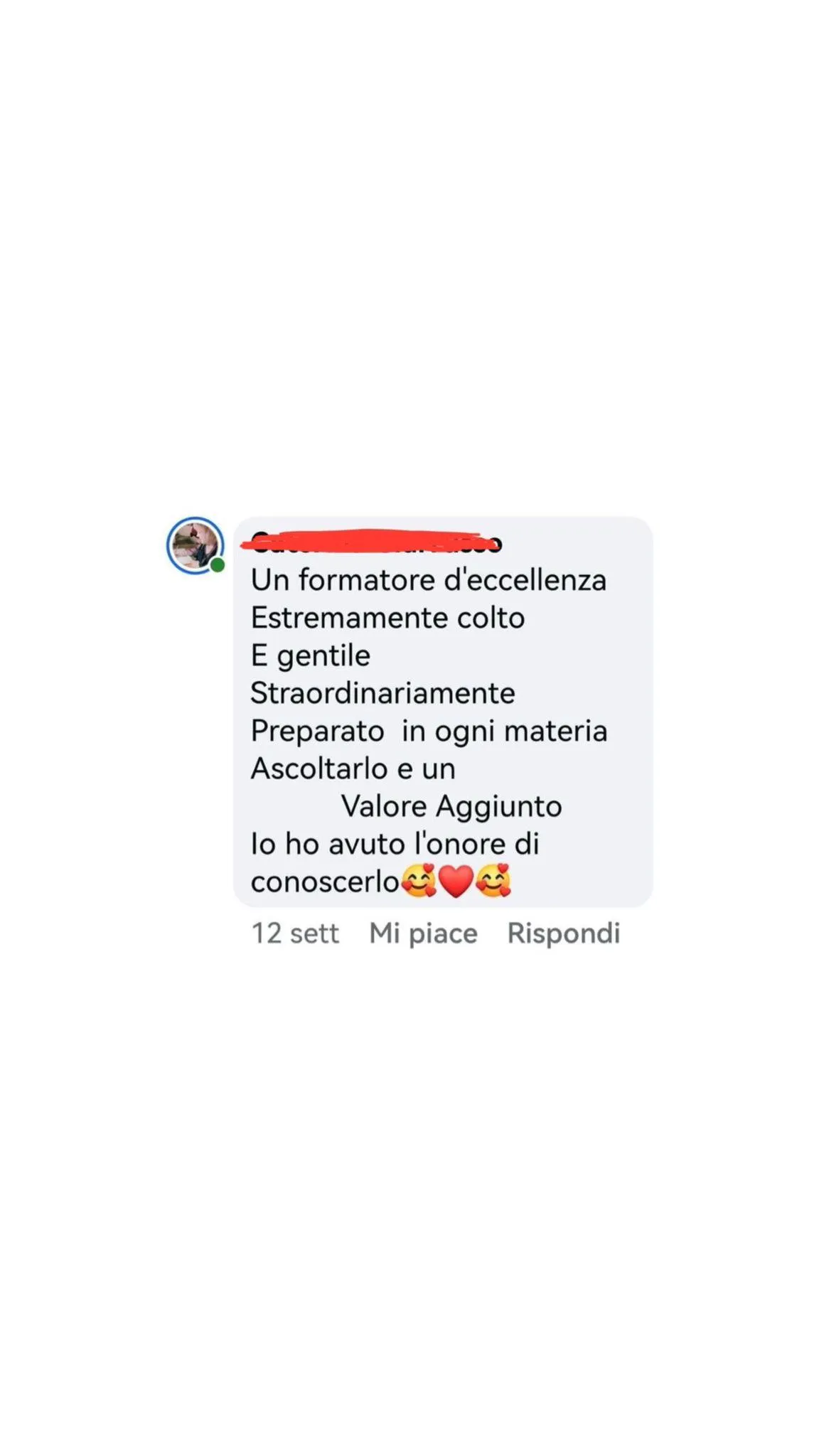819x1456 pixels.
Task: Click the first smiling hearts emoji
Action: click(x=419, y=882)
